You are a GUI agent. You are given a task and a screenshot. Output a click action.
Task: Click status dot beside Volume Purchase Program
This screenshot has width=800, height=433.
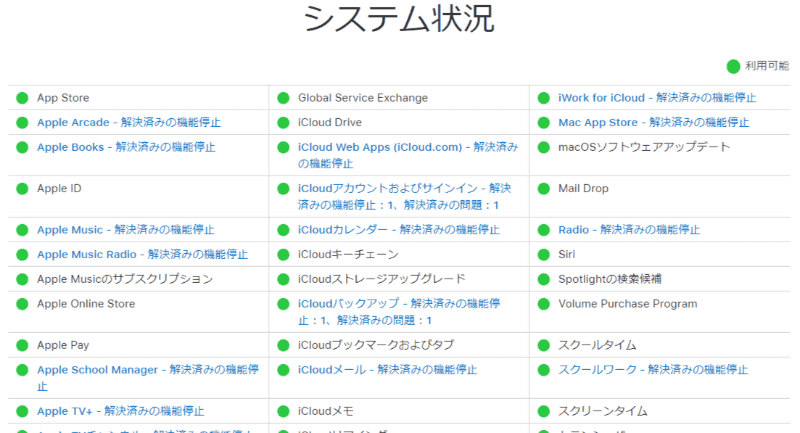(x=544, y=304)
